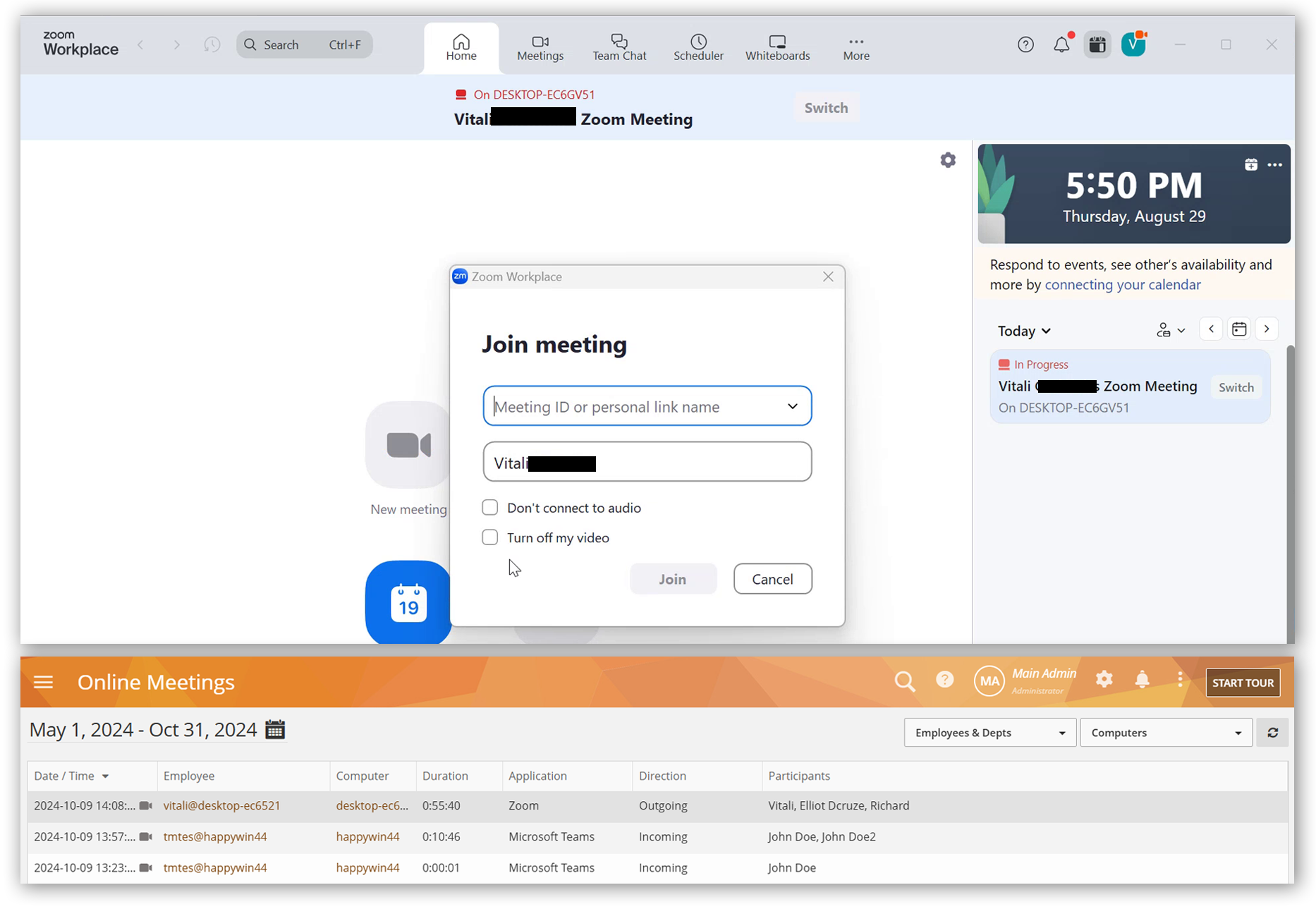Switch to Team Chat tab

pos(619,47)
